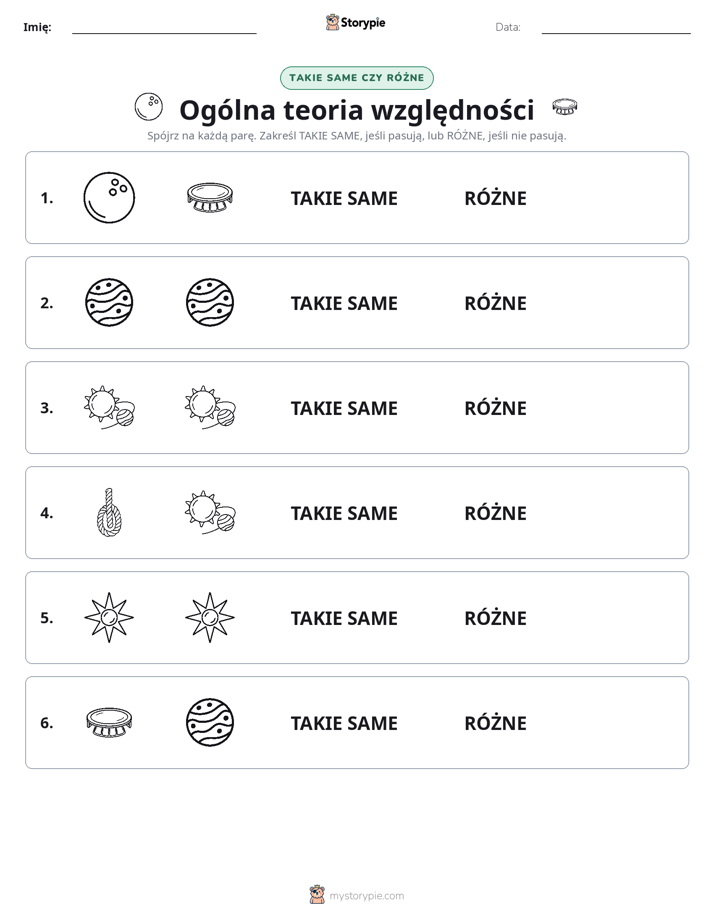Choose TAKIE SAME for row 2
Screen dimensions: 714x924
344,303
